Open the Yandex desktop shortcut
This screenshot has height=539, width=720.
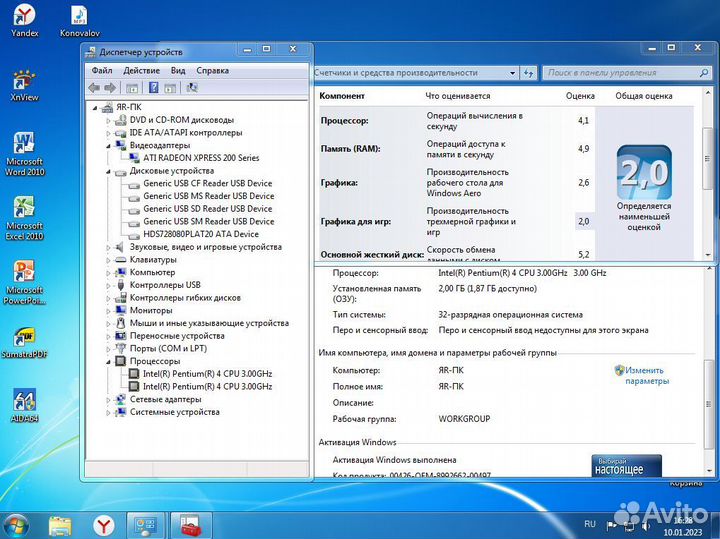click(x=24, y=21)
